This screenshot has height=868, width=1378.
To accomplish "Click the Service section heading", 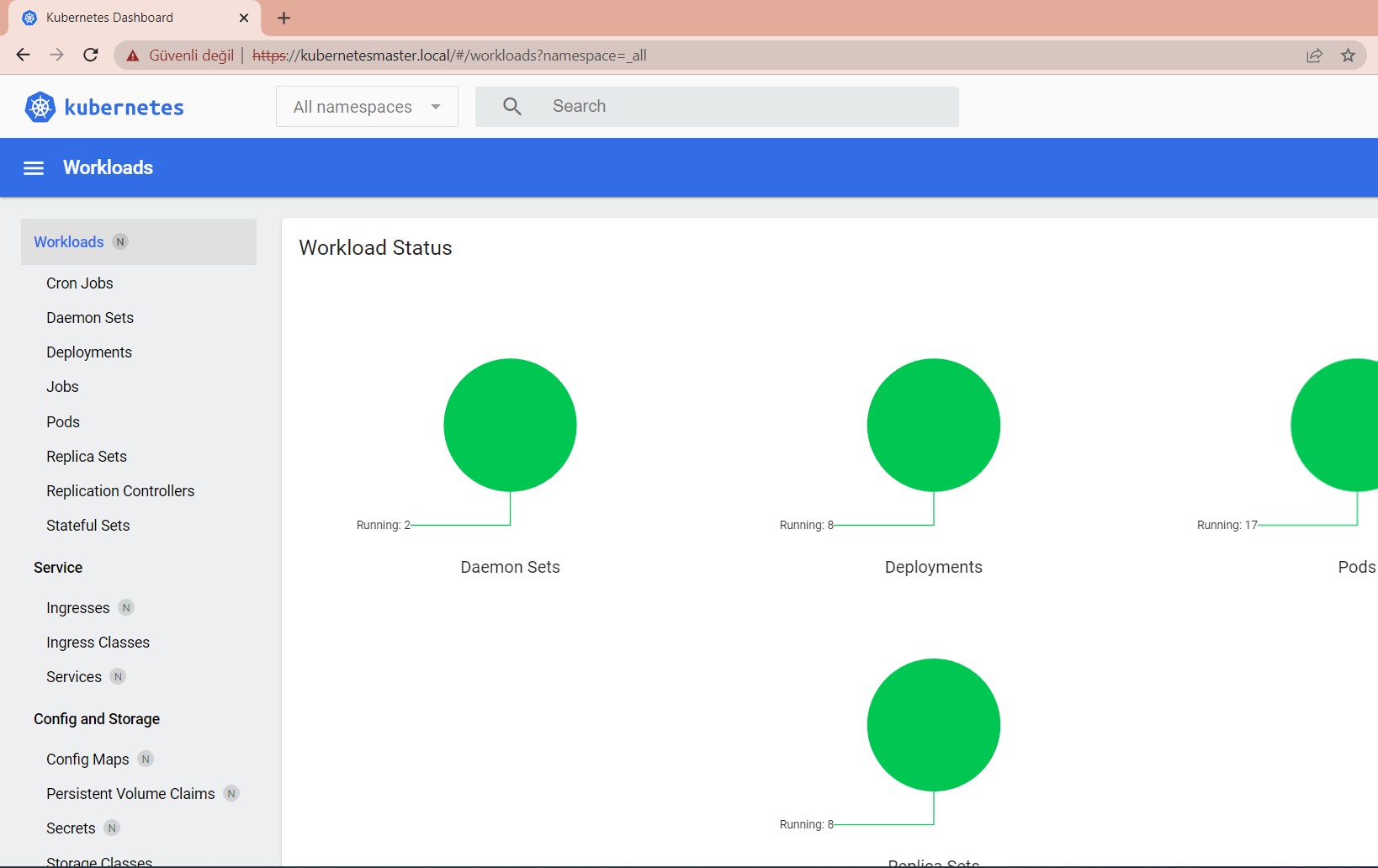I will coord(58,568).
